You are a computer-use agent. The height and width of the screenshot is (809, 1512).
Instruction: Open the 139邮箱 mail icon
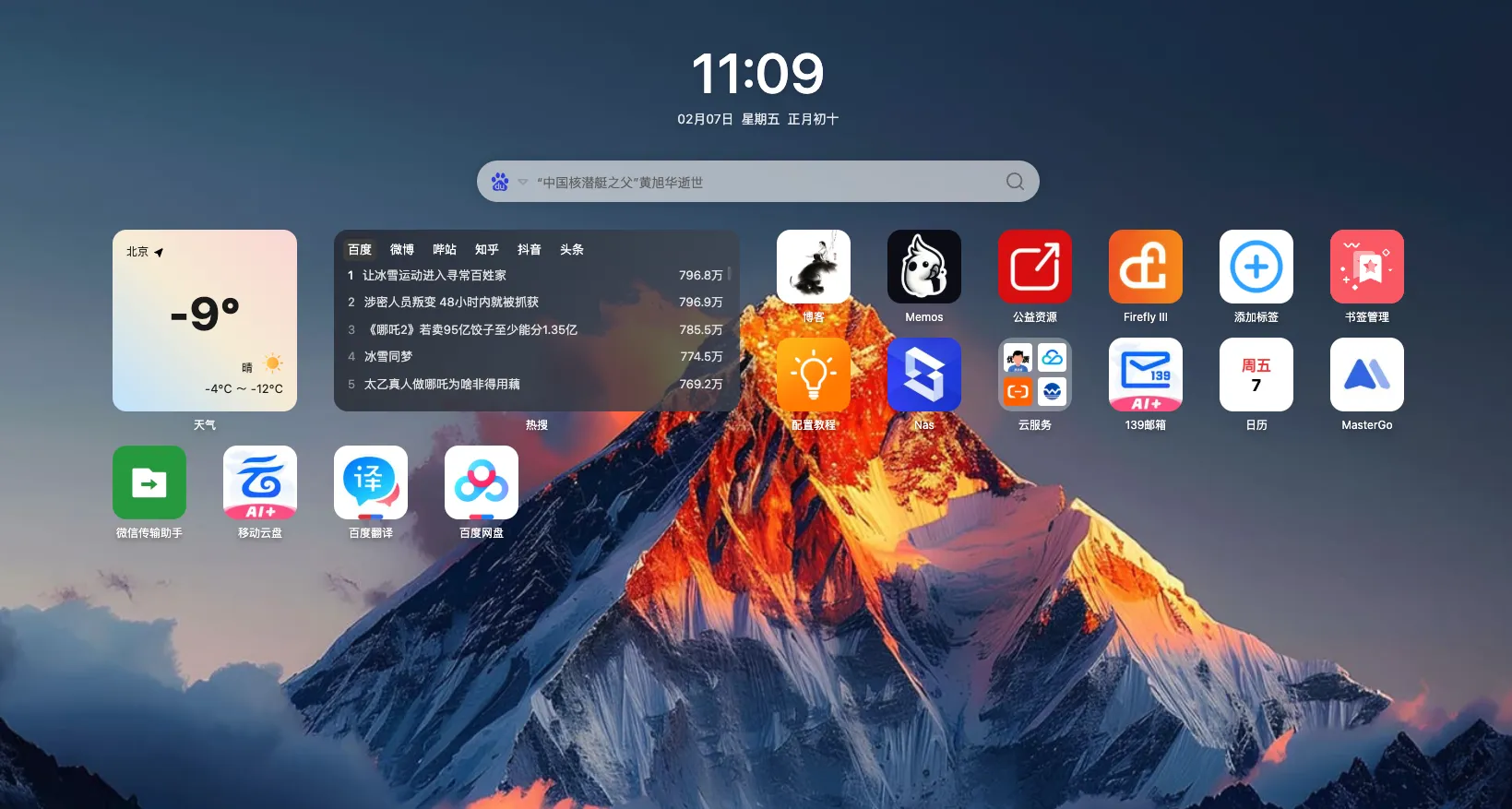point(1145,375)
